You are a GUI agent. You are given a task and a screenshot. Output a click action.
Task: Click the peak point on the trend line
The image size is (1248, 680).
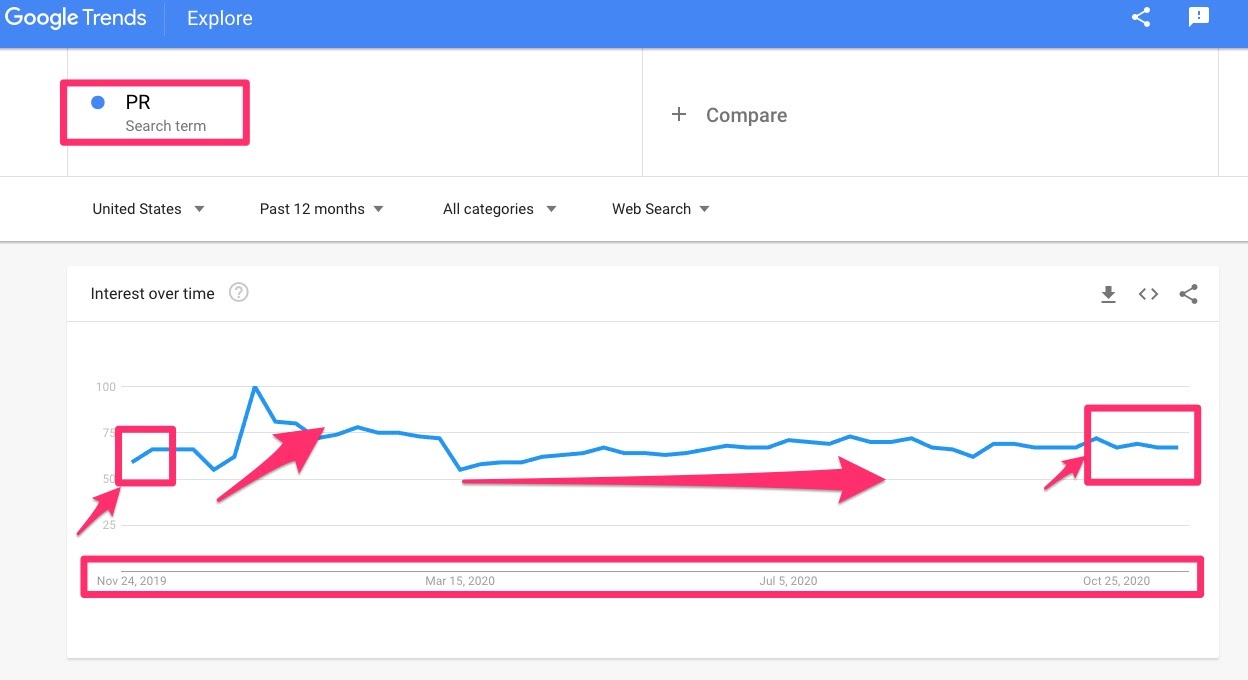pos(255,386)
